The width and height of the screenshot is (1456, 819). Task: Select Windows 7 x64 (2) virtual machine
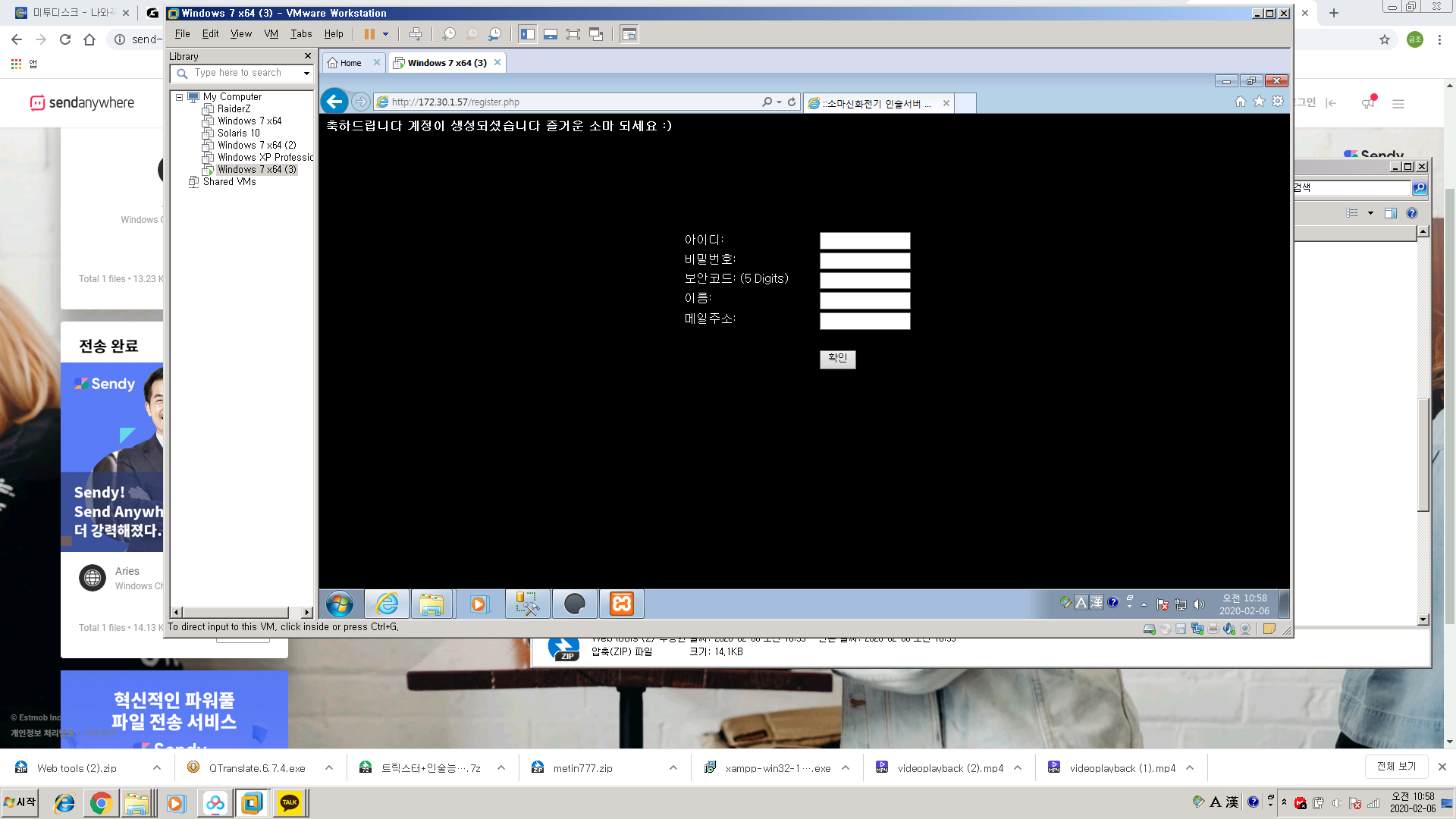pos(256,145)
